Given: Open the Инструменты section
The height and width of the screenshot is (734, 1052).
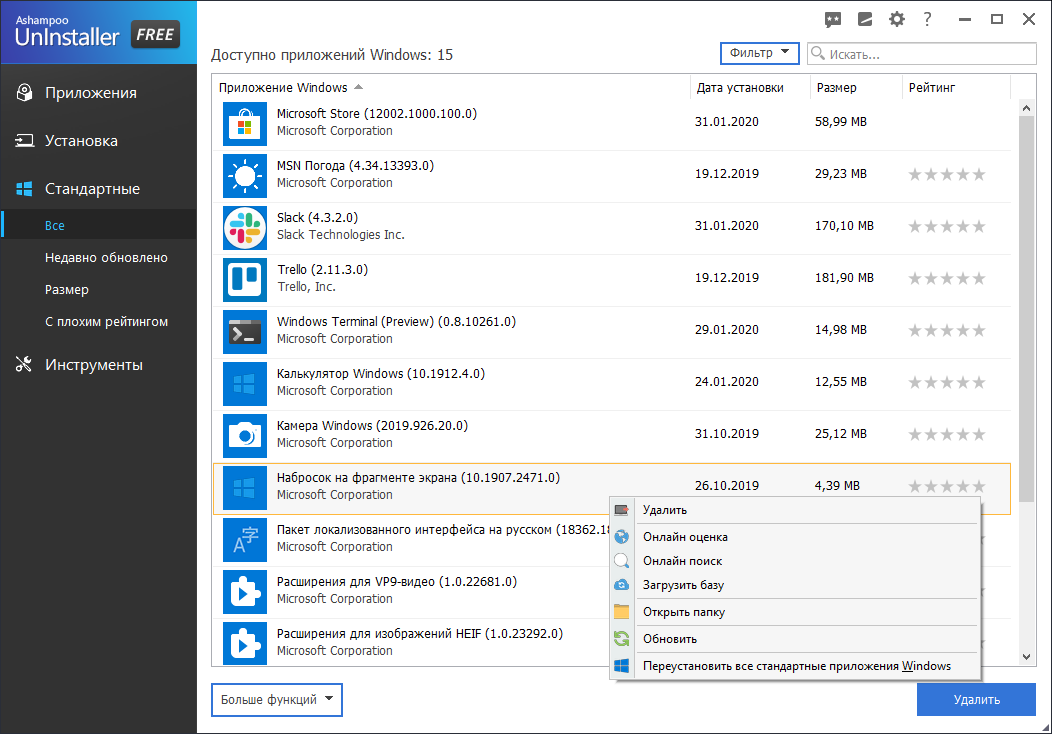Looking at the screenshot, I should 99,364.
